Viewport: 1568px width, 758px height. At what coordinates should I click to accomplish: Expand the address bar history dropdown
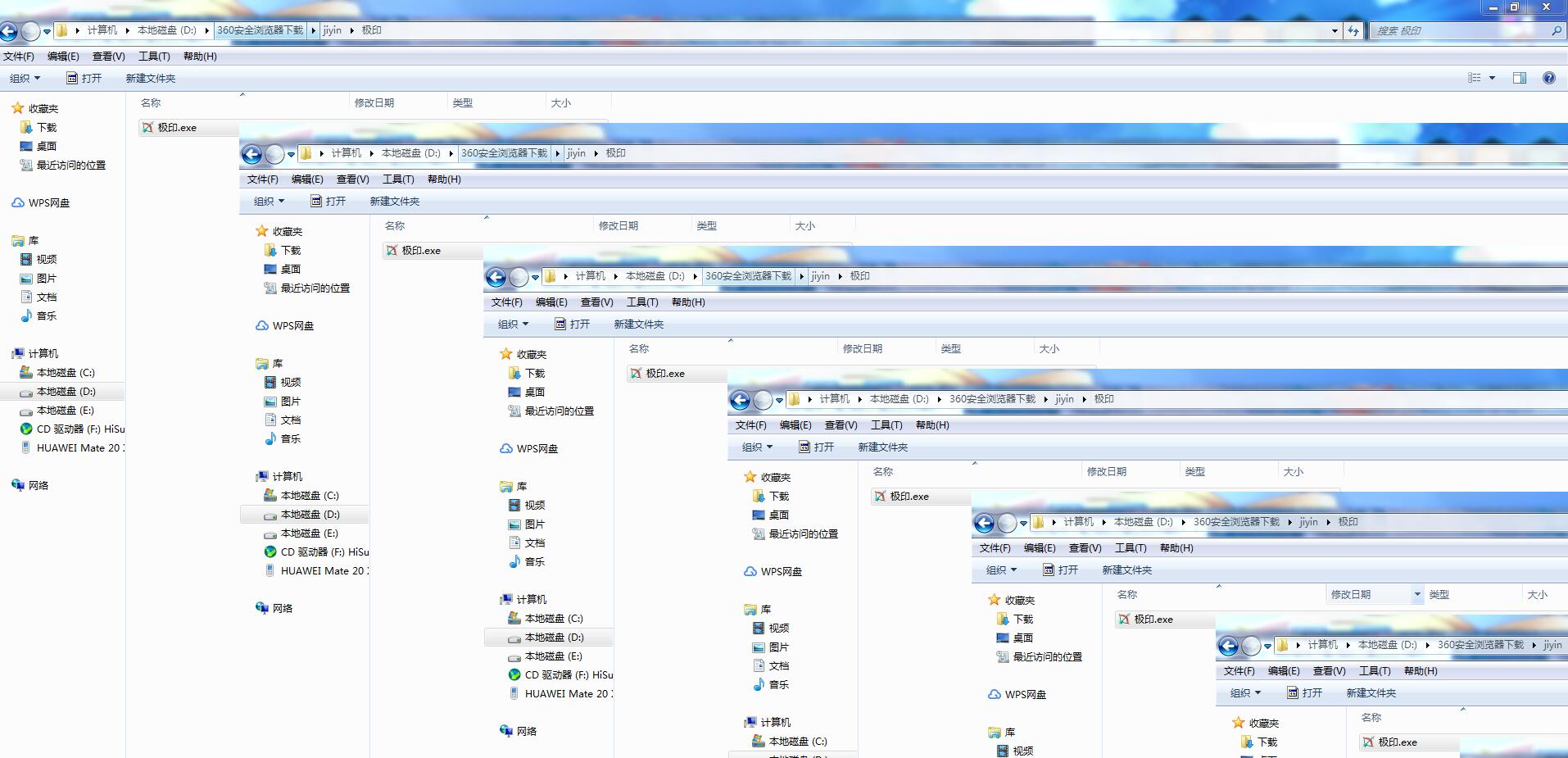(x=1335, y=30)
